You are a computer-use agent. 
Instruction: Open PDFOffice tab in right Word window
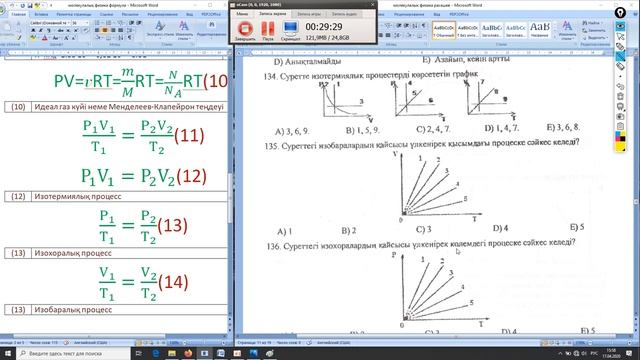(x=459, y=14)
